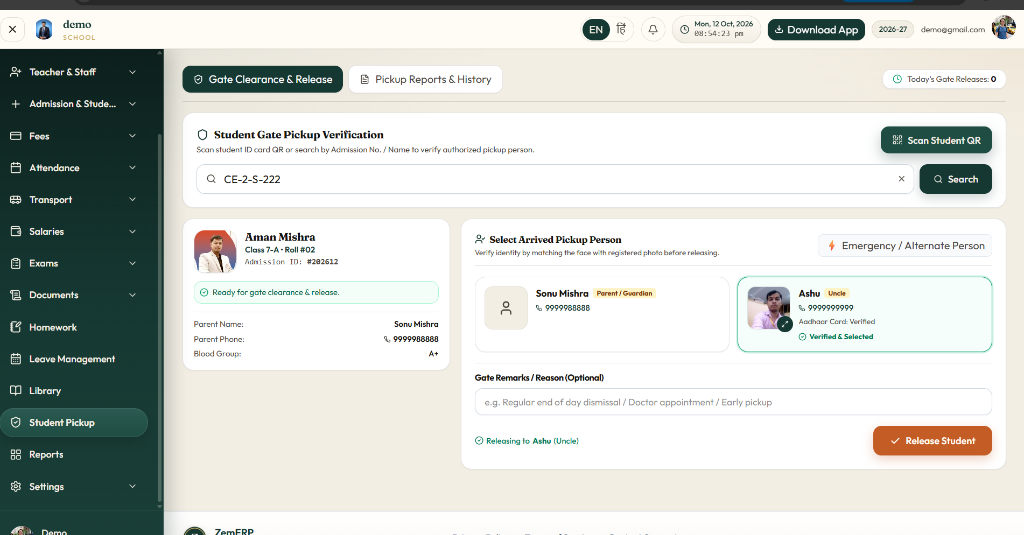1024x535 pixels.
Task: Click Library book icon in sidebar
Action: 16,391
